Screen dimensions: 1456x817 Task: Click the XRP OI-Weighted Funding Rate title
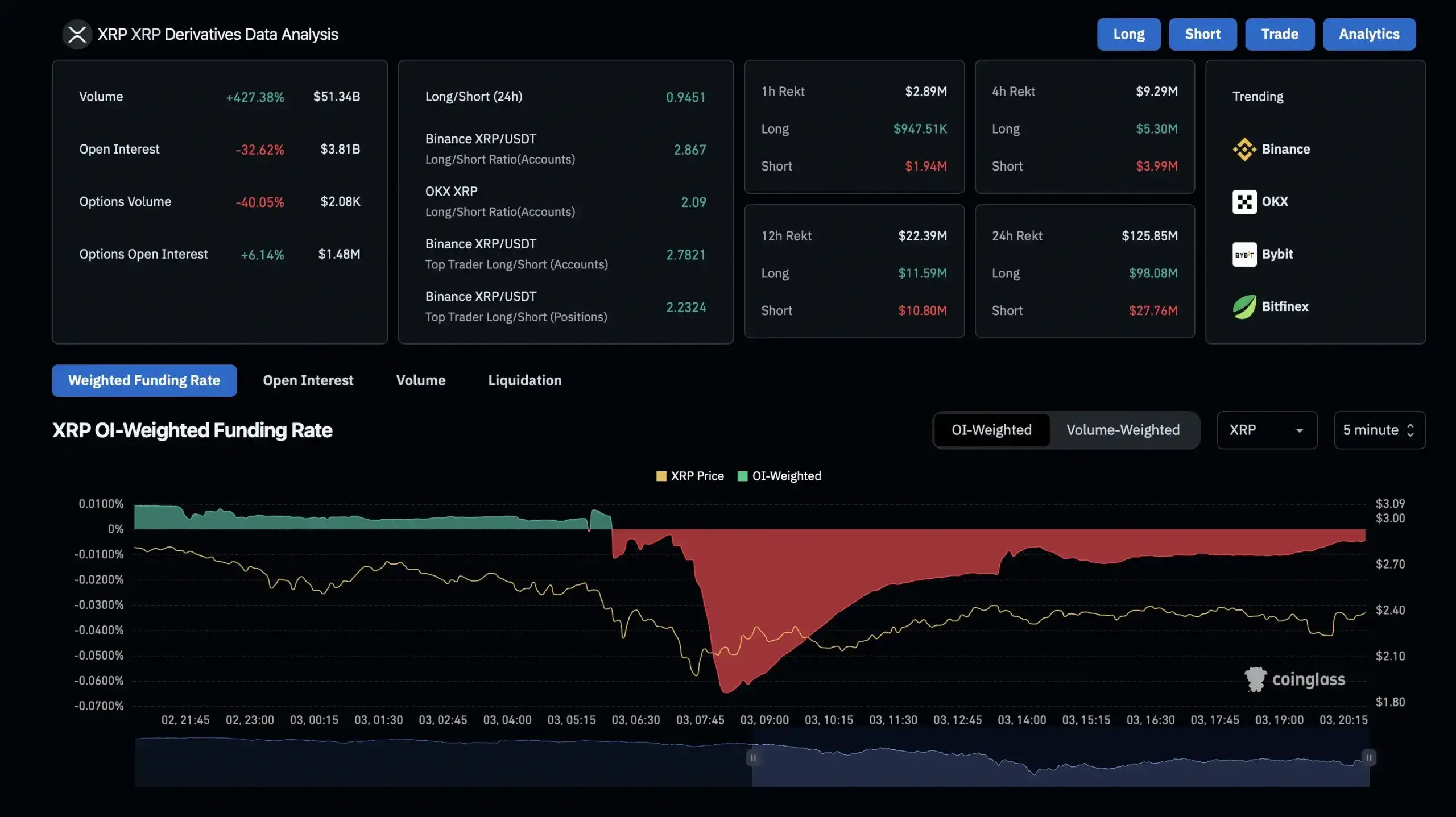click(192, 430)
